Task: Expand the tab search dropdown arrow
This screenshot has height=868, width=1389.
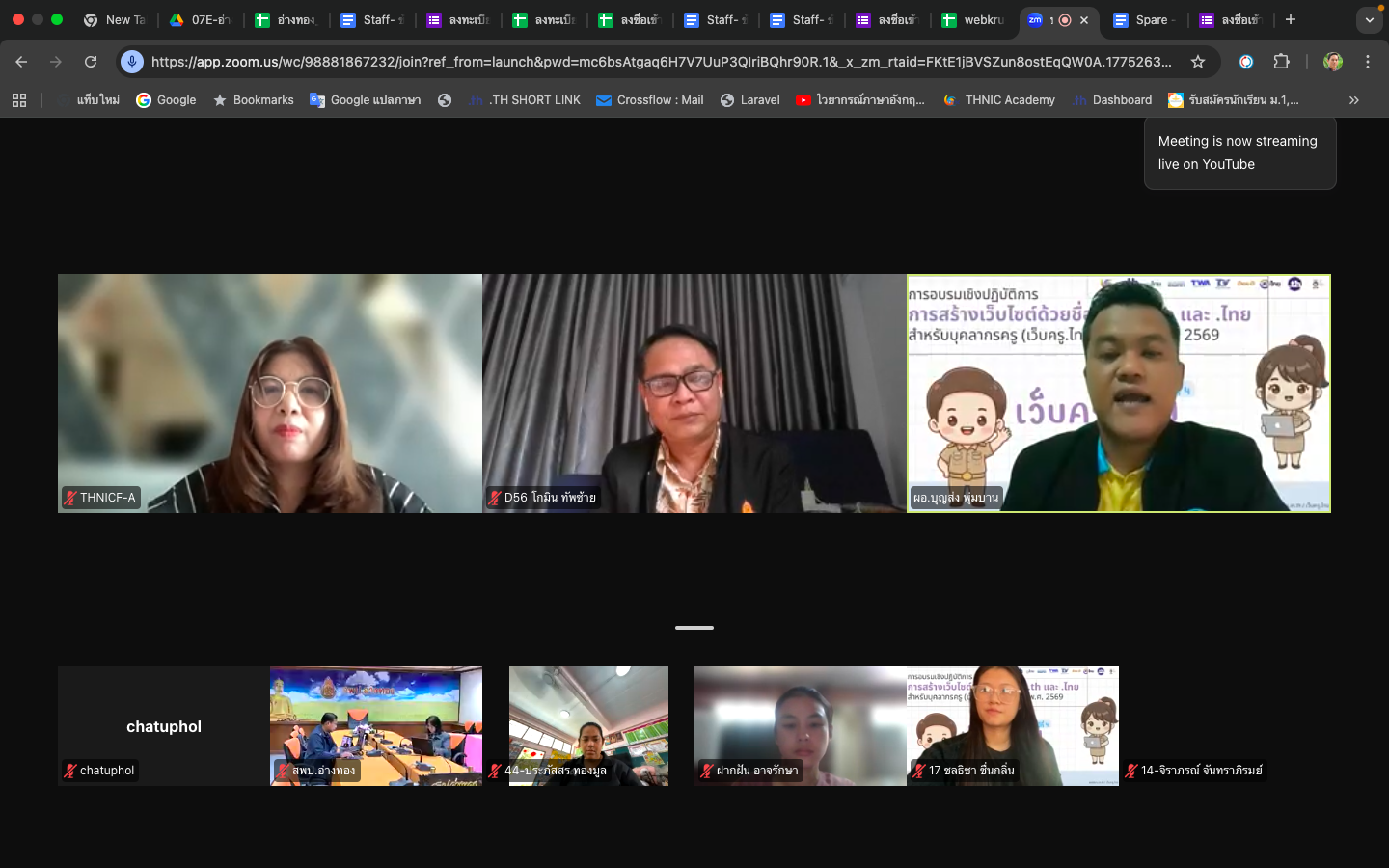Action: pyautogui.click(x=1369, y=19)
